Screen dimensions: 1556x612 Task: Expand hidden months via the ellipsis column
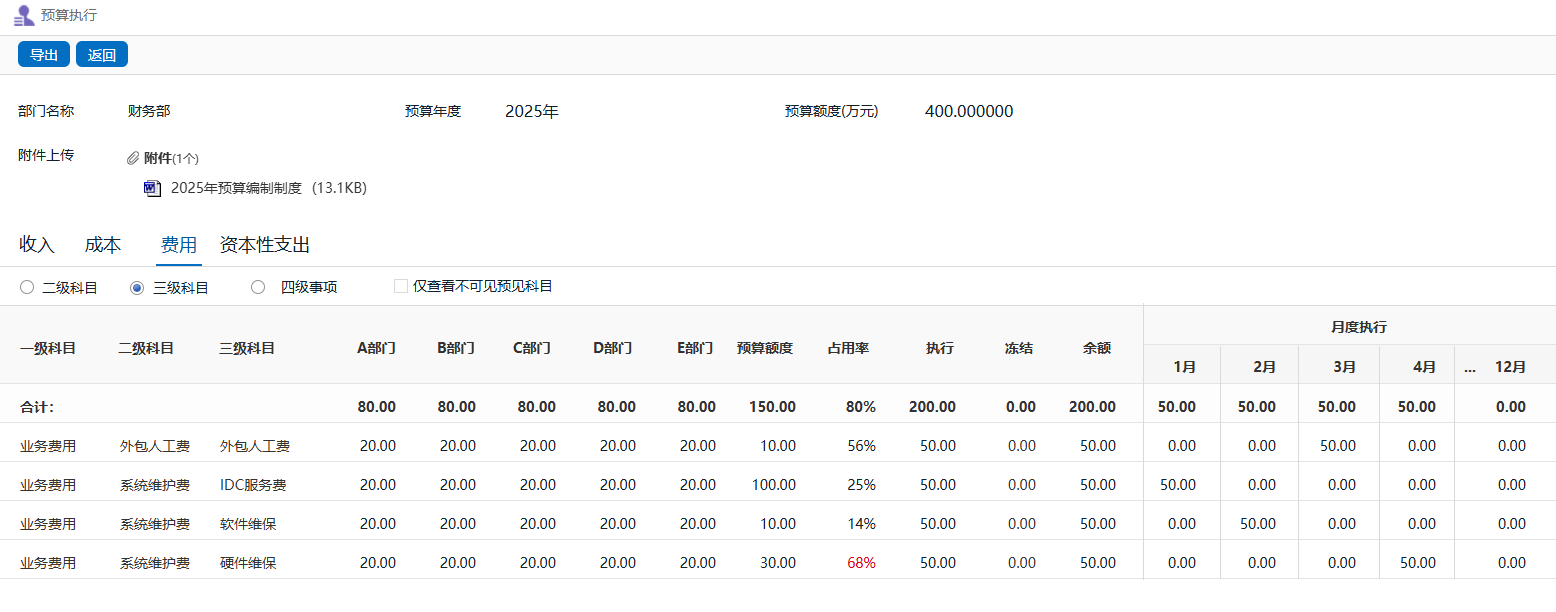coord(1469,367)
